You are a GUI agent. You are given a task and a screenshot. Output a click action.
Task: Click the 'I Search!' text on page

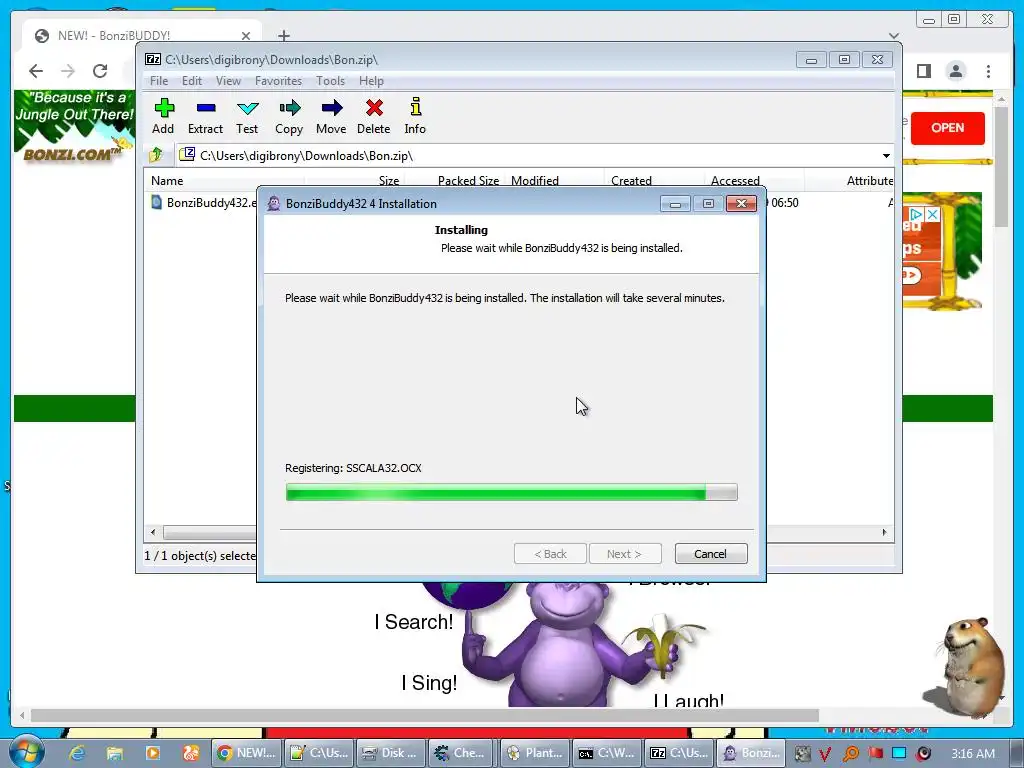(x=414, y=622)
